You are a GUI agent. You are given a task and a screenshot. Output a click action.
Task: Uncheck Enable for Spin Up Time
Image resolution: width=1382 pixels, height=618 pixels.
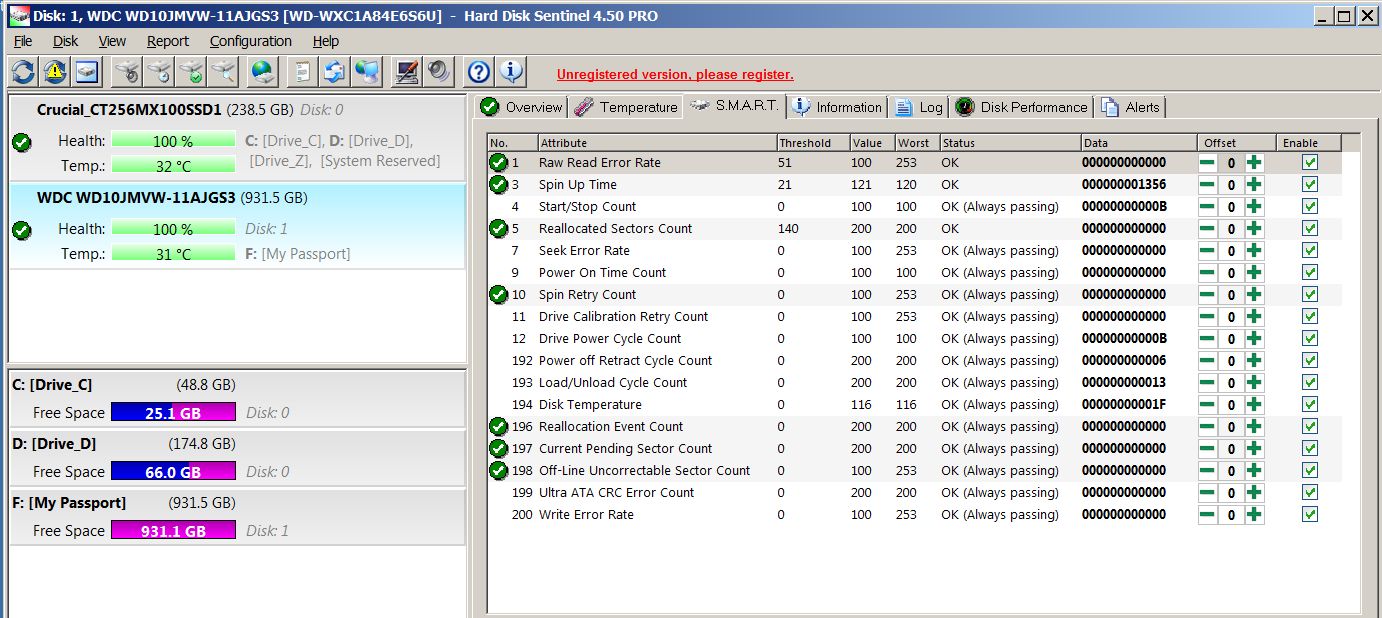[1310, 184]
